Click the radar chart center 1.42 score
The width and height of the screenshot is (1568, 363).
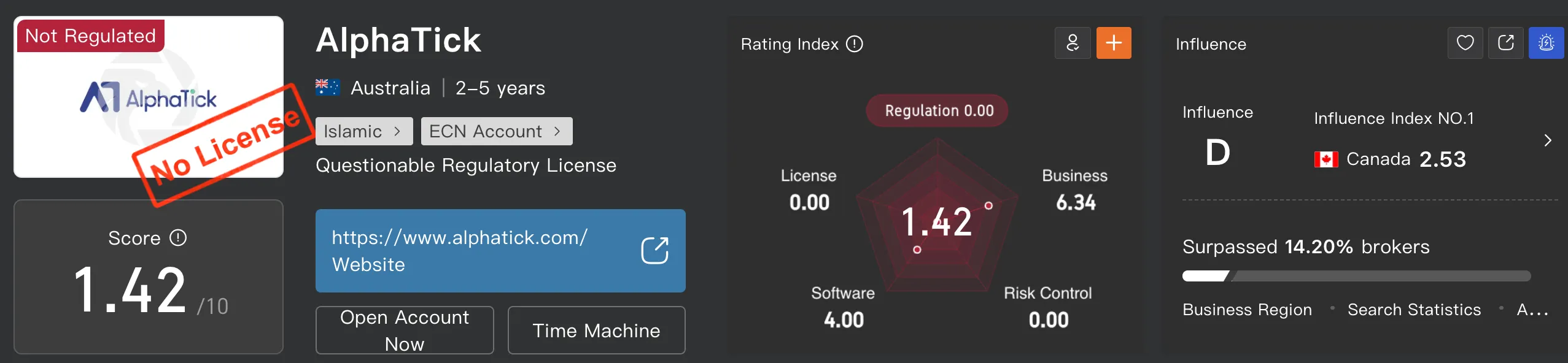[937, 222]
